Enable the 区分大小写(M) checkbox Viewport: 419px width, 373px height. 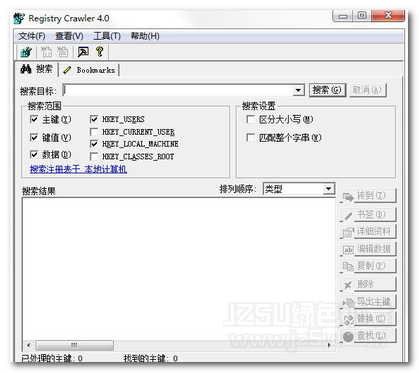coord(250,119)
